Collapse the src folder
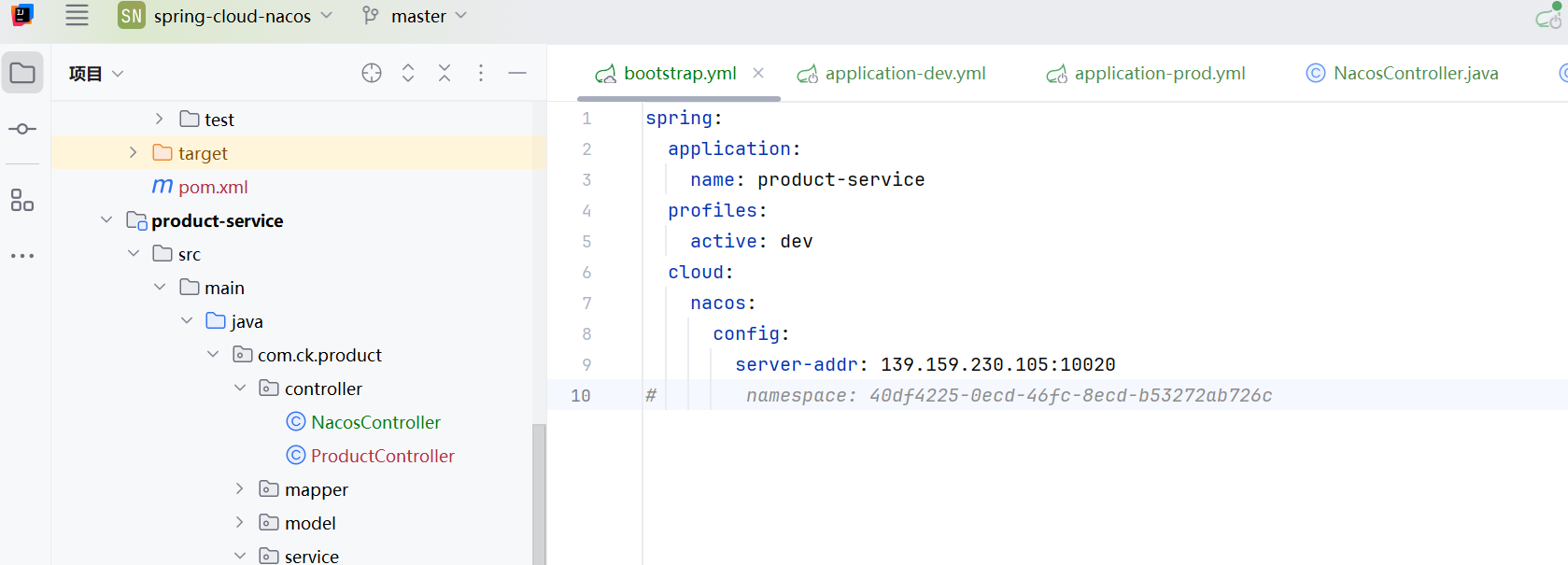1568x565 pixels. (134, 253)
